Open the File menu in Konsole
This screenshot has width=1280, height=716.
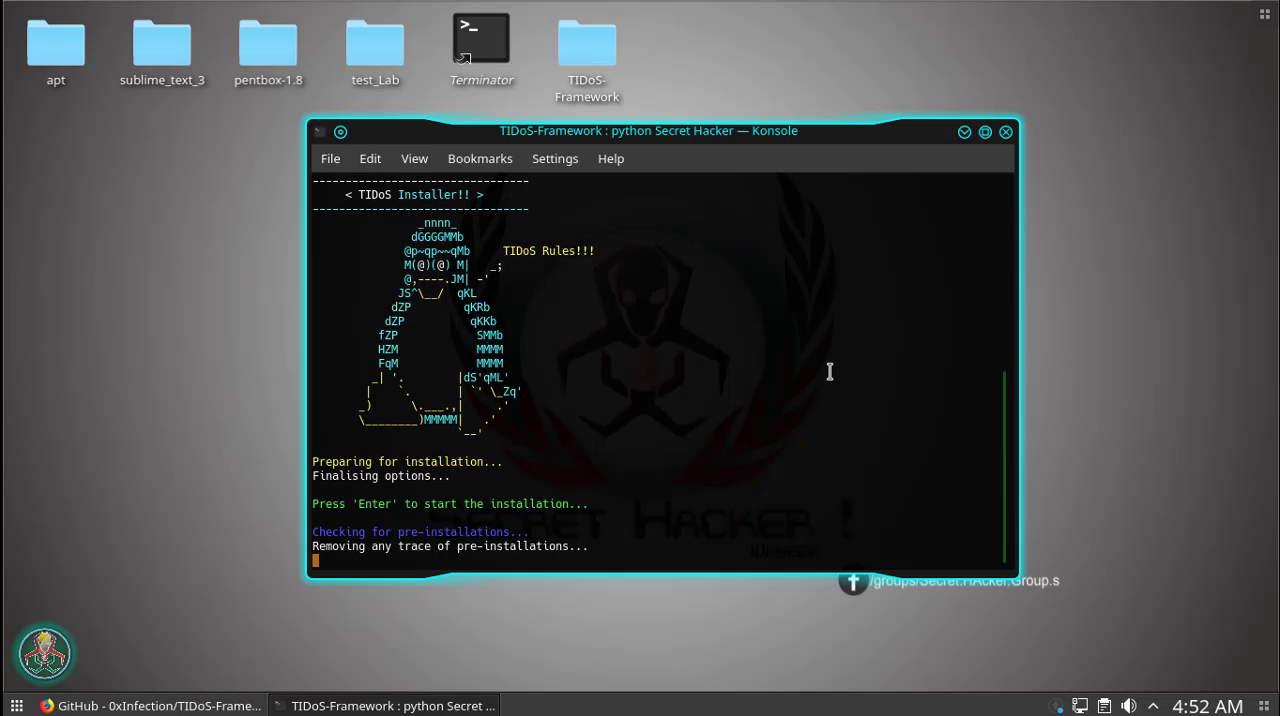330,159
